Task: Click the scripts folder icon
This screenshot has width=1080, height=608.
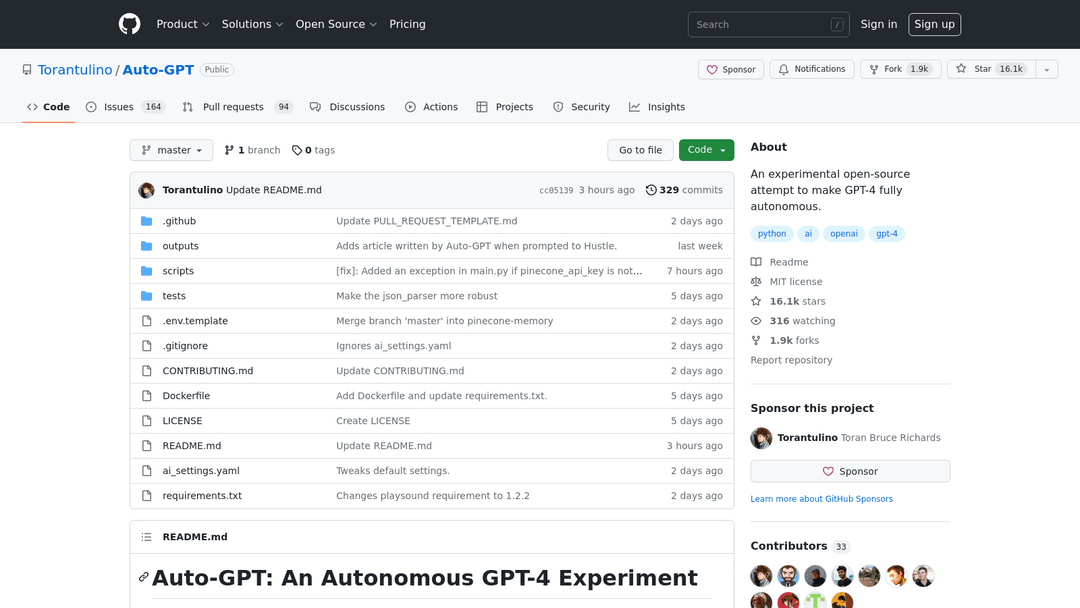Action: tap(147, 271)
